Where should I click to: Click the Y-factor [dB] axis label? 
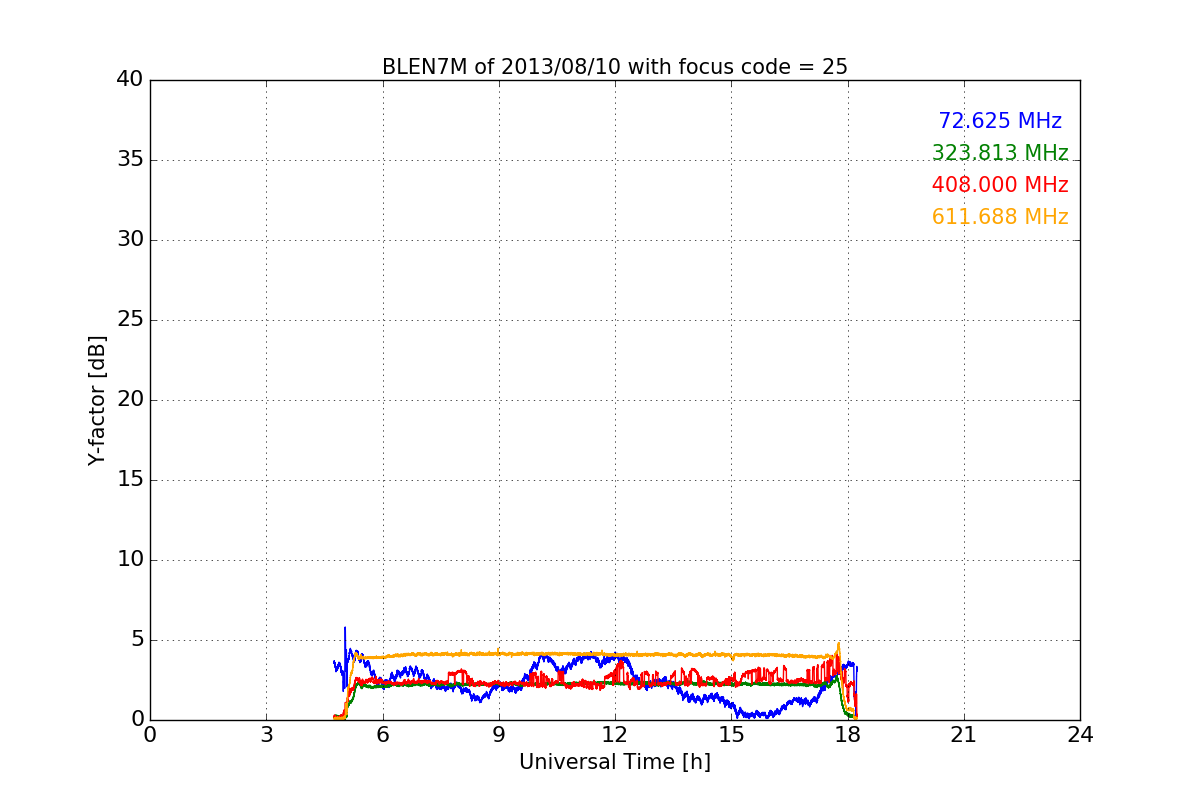[96, 400]
